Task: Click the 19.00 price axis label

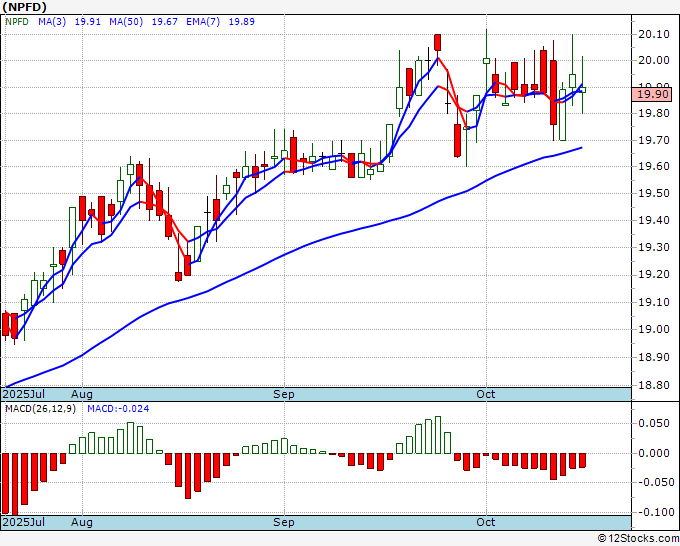Action: point(654,329)
